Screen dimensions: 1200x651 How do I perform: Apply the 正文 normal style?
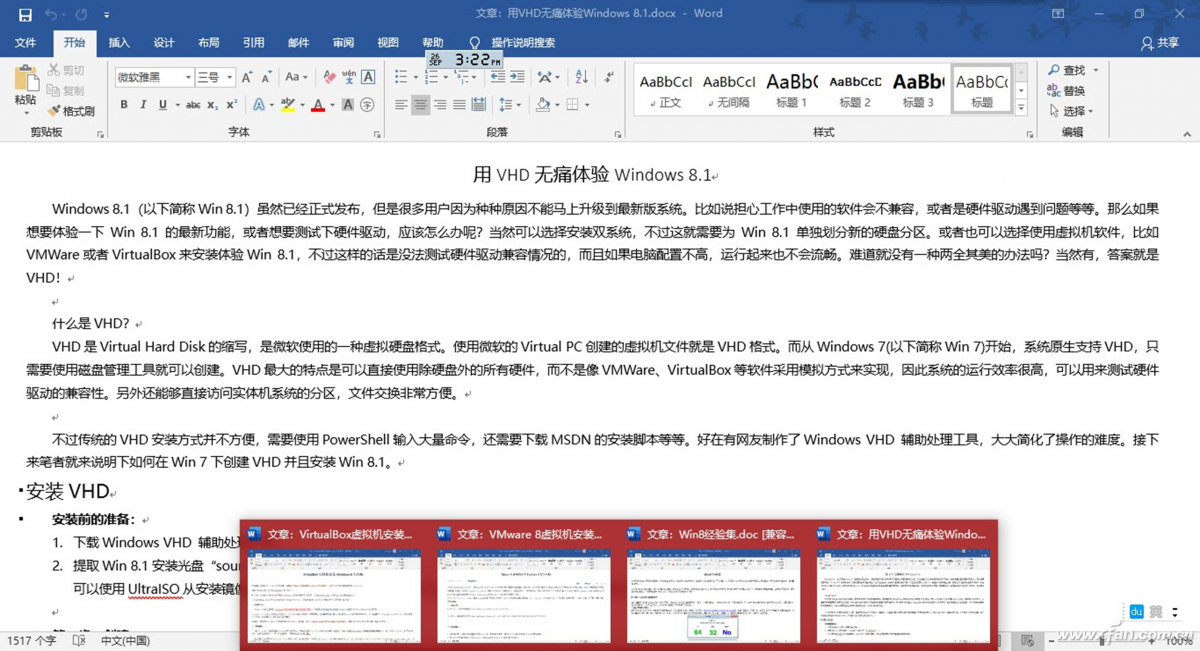point(666,90)
